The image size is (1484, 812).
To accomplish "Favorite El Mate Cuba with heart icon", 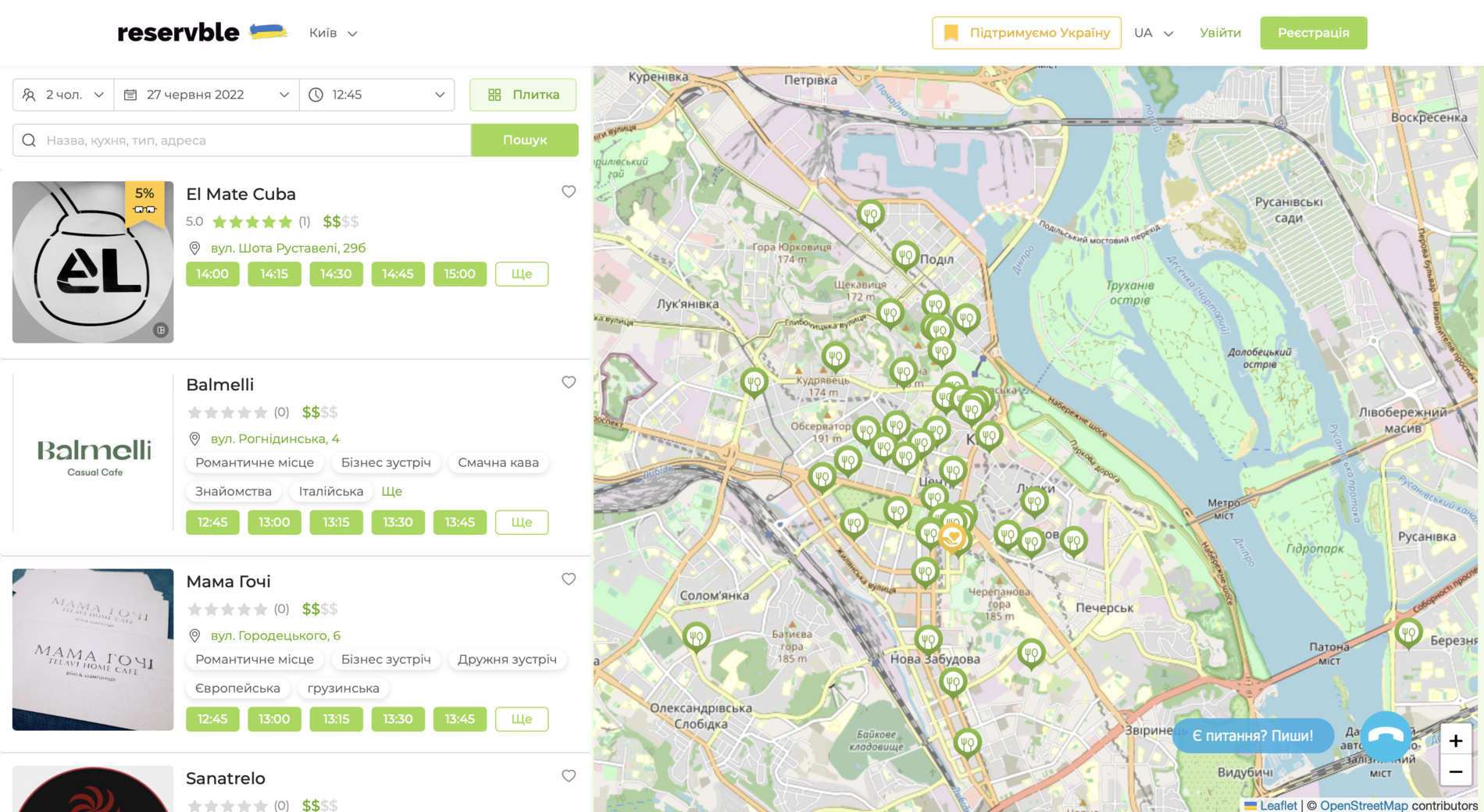I will 569,192.
